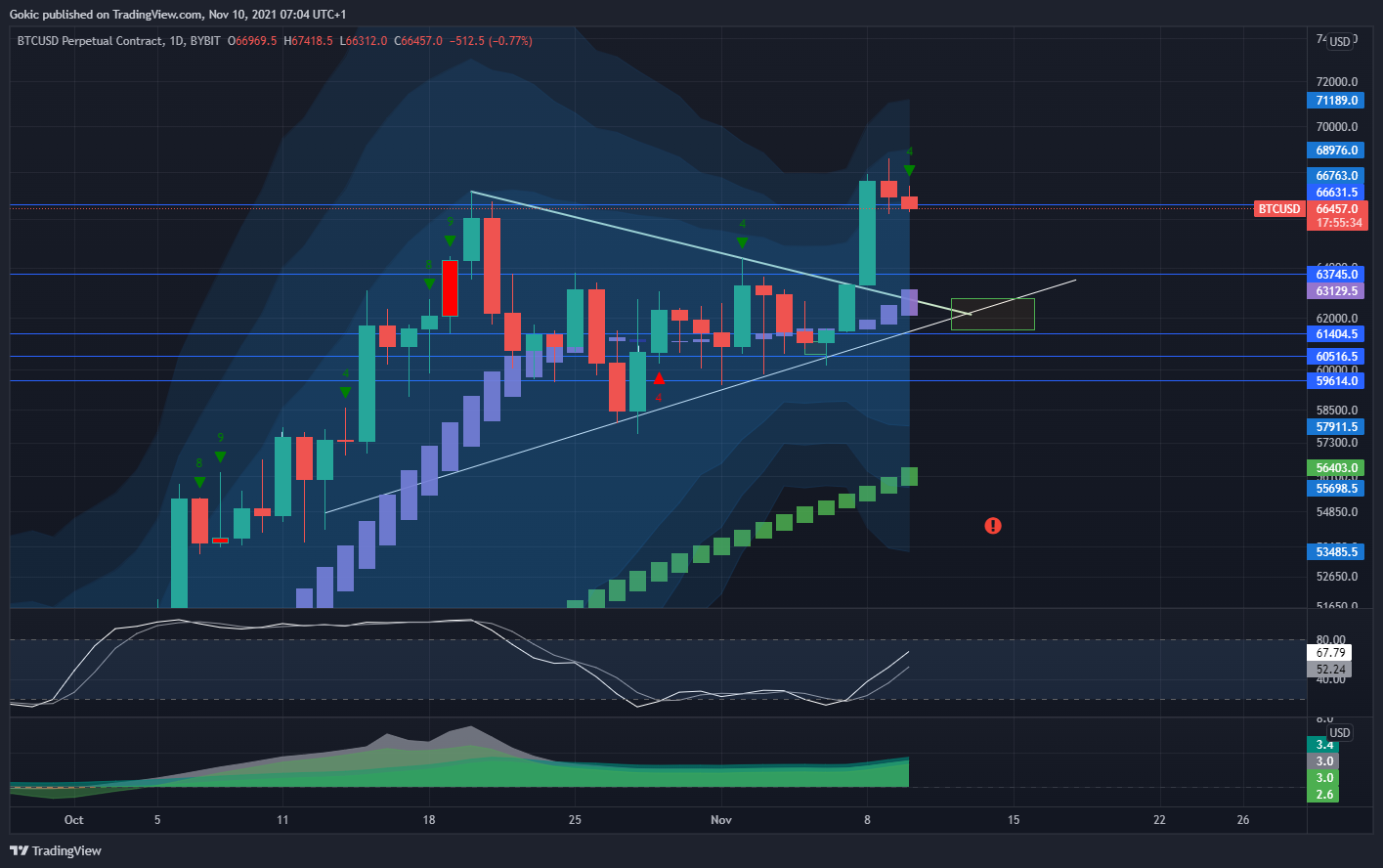Click the 72000.0 price axis tick
Image resolution: width=1383 pixels, height=868 pixels.
[x=1337, y=82]
